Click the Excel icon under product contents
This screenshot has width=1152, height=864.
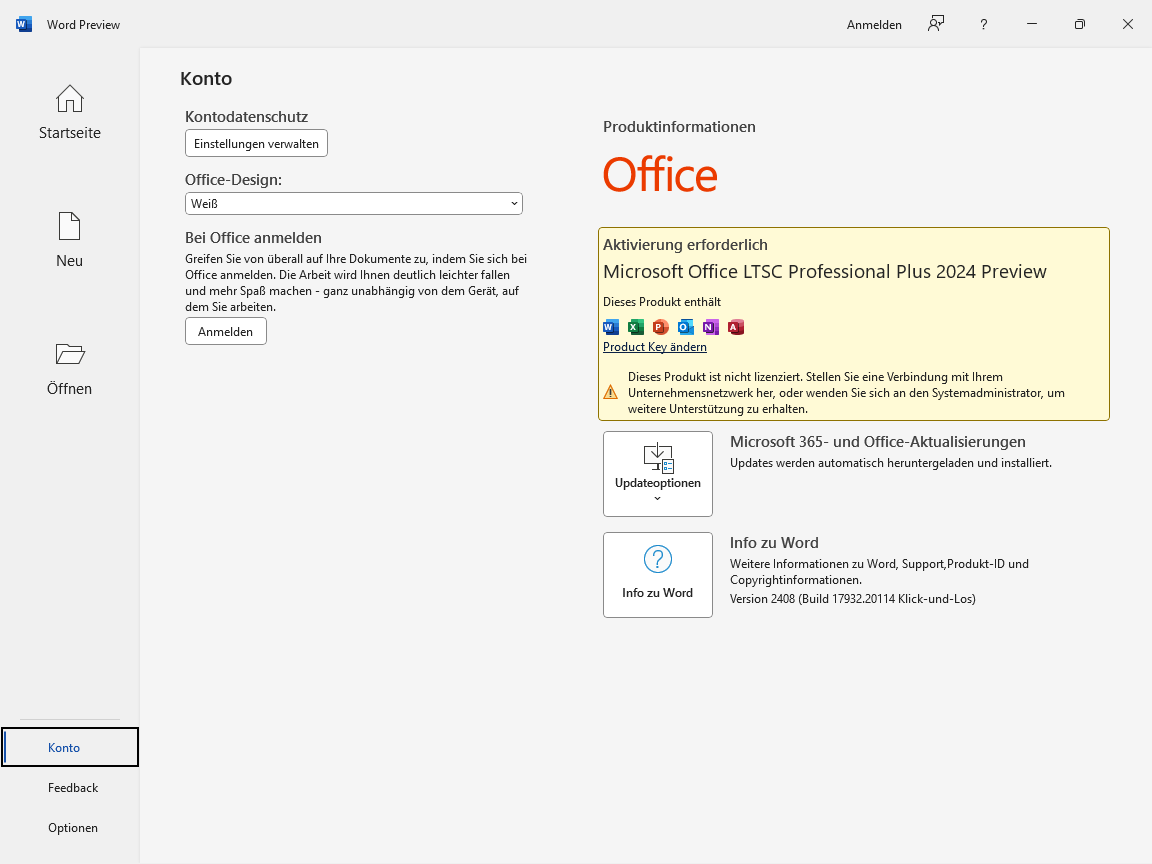(x=636, y=327)
